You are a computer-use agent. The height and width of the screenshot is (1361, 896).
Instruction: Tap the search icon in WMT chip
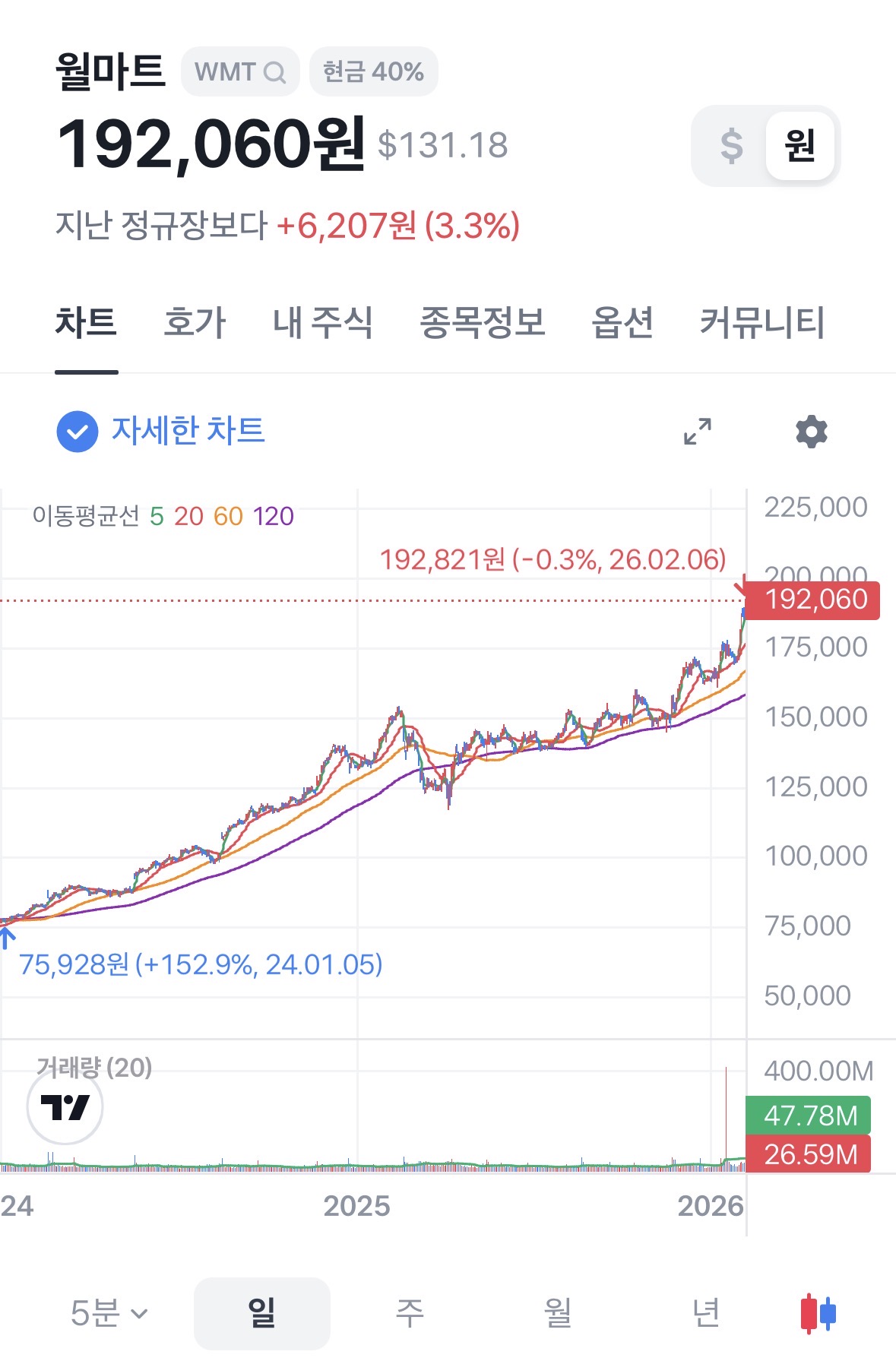(x=274, y=73)
